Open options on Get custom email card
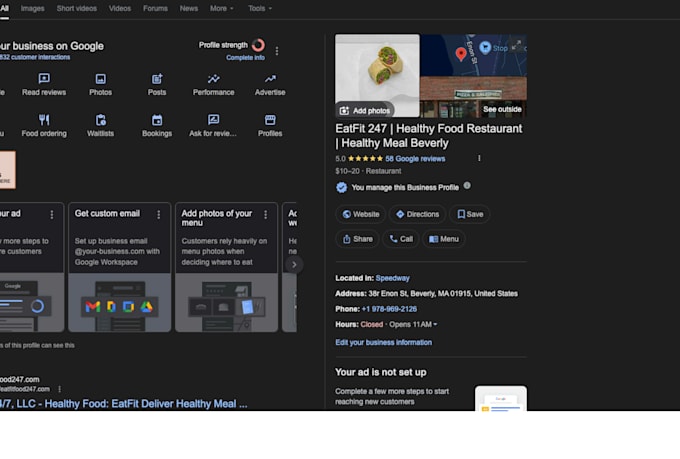Screen dimensions: 680x459 [159, 214]
